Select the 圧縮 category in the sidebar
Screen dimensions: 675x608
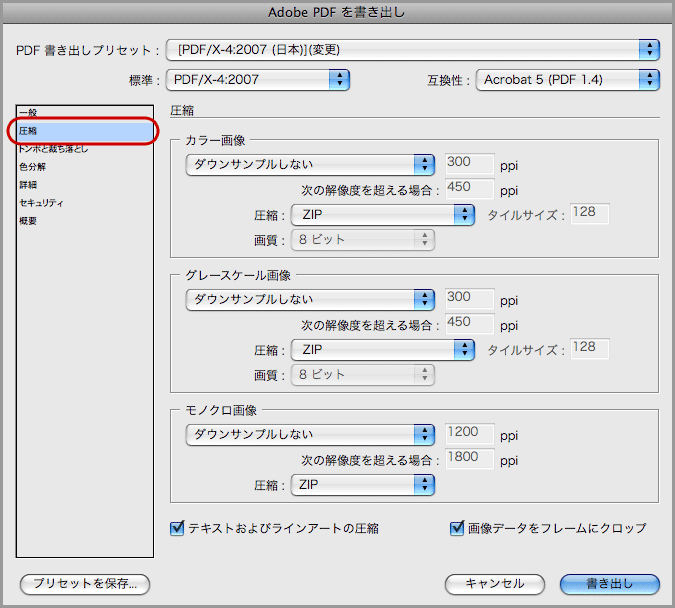(28, 131)
